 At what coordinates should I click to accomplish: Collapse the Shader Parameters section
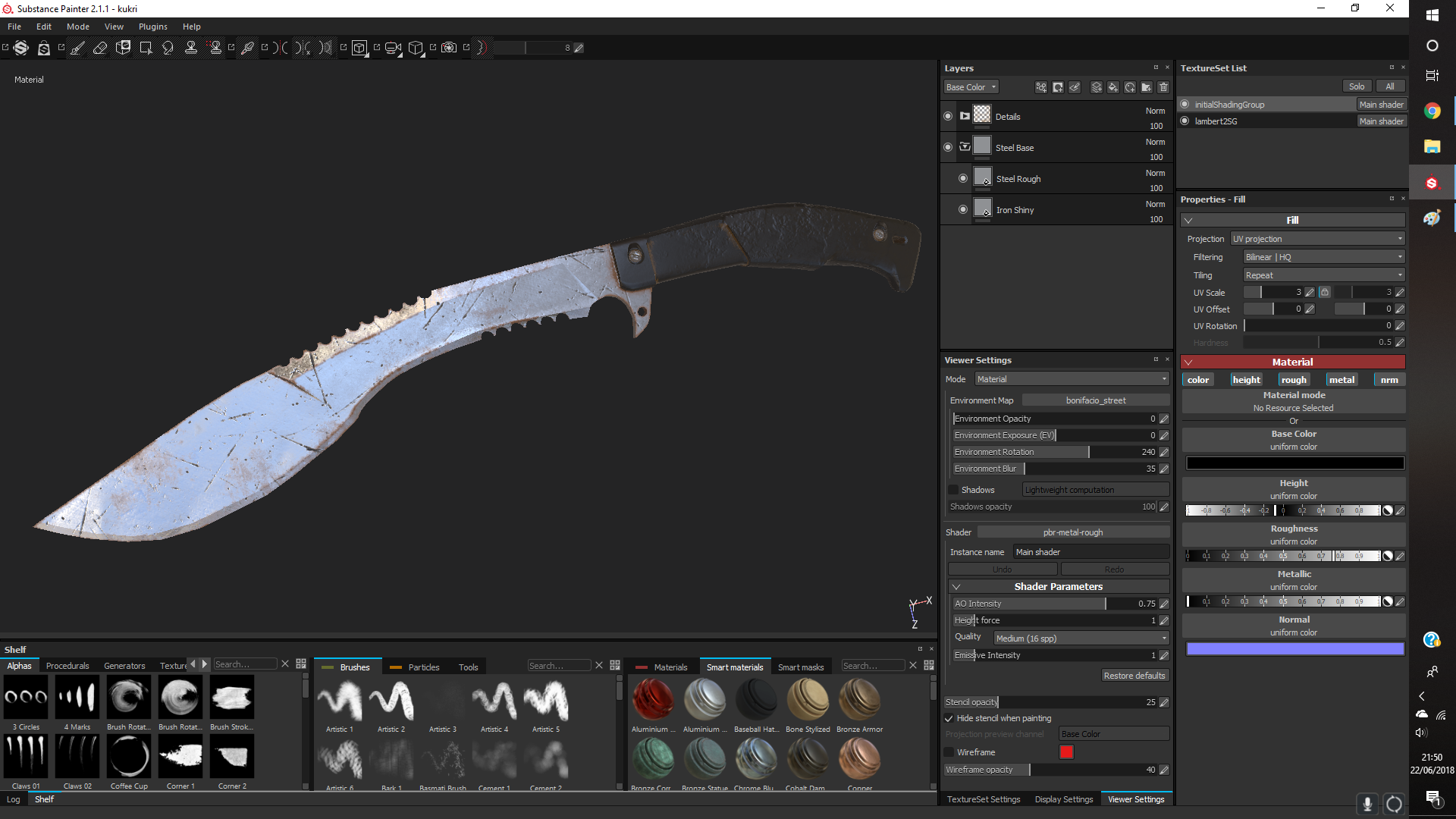pyautogui.click(x=956, y=587)
